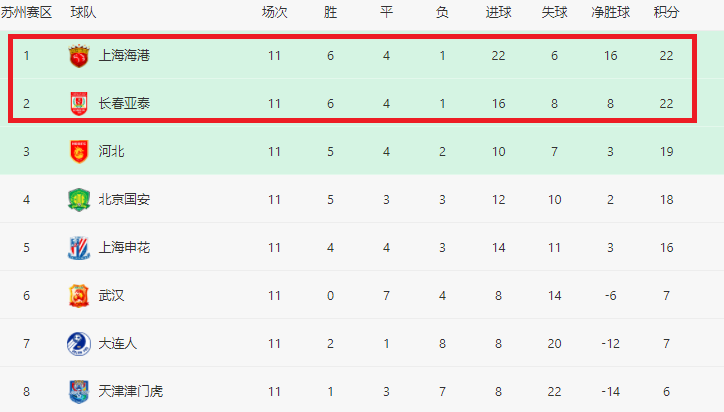Viewport: 724px width, 412px height.
Task: Open the 长春亚泰 team name link
Action: tap(124, 103)
